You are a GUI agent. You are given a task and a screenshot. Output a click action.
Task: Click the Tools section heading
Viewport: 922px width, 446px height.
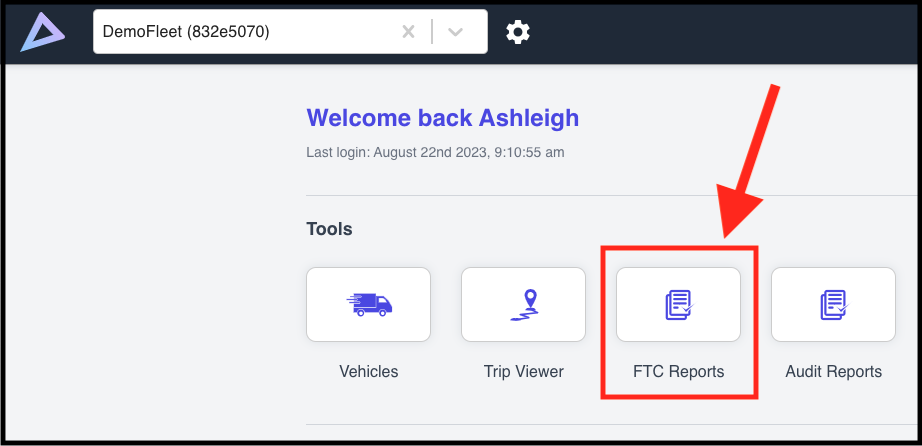coord(329,229)
